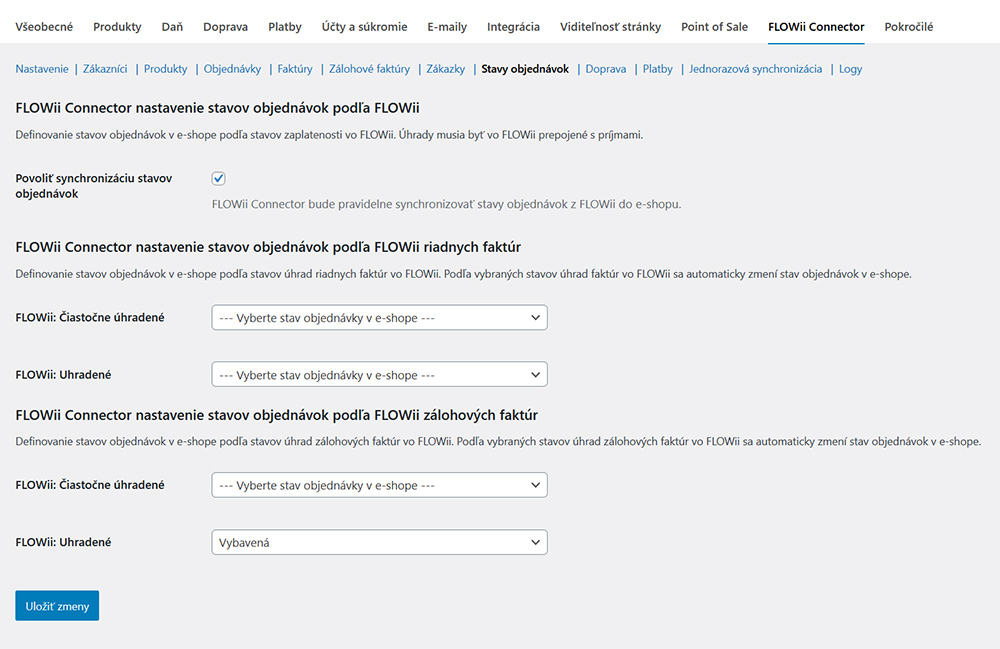Open the Zákazníci sub-section link
Image resolution: width=1000 pixels, height=649 pixels.
(106, 69)
